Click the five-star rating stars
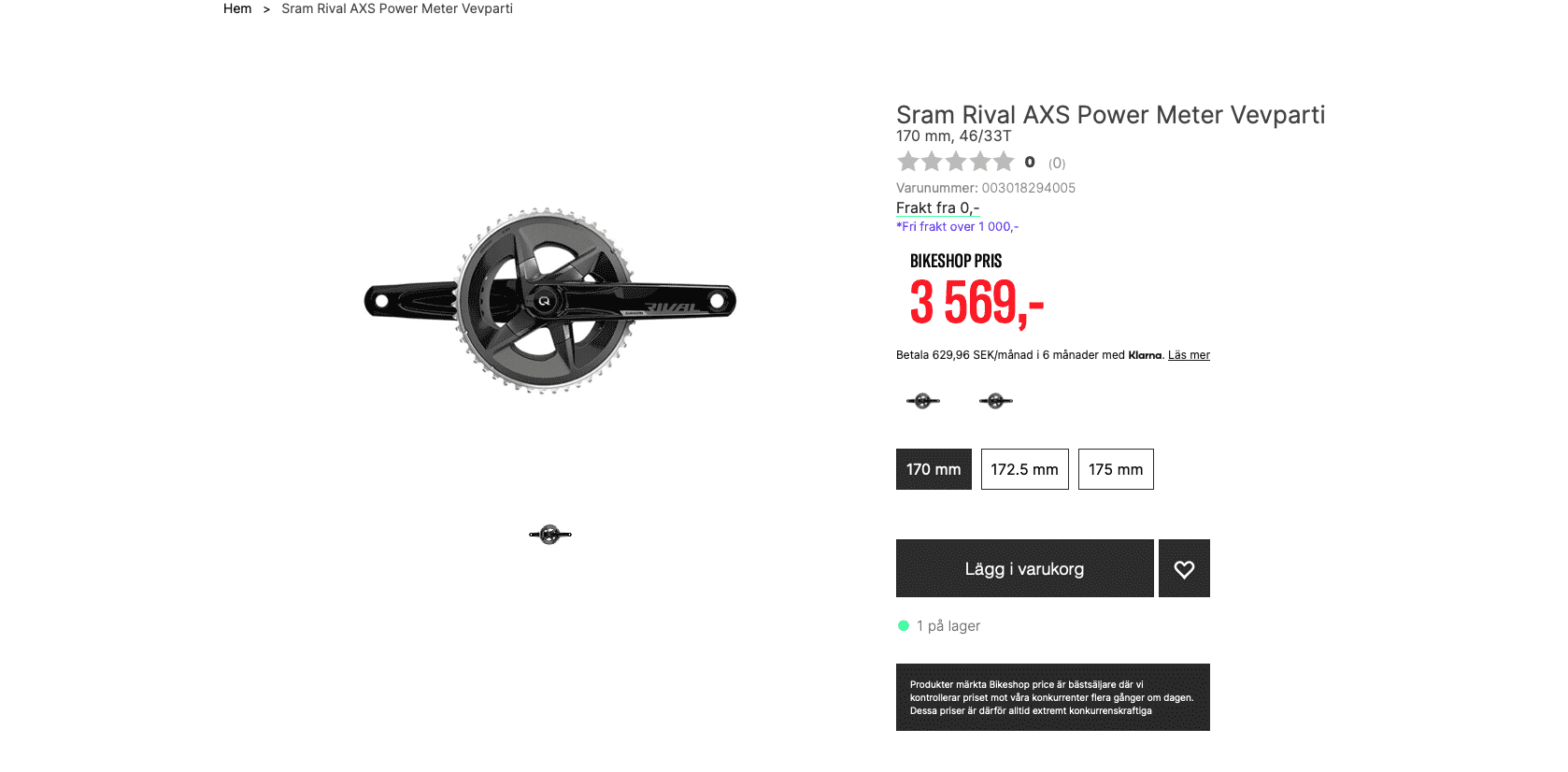The height and width of the screenshot is (772, 1568). tap(955, 162)
